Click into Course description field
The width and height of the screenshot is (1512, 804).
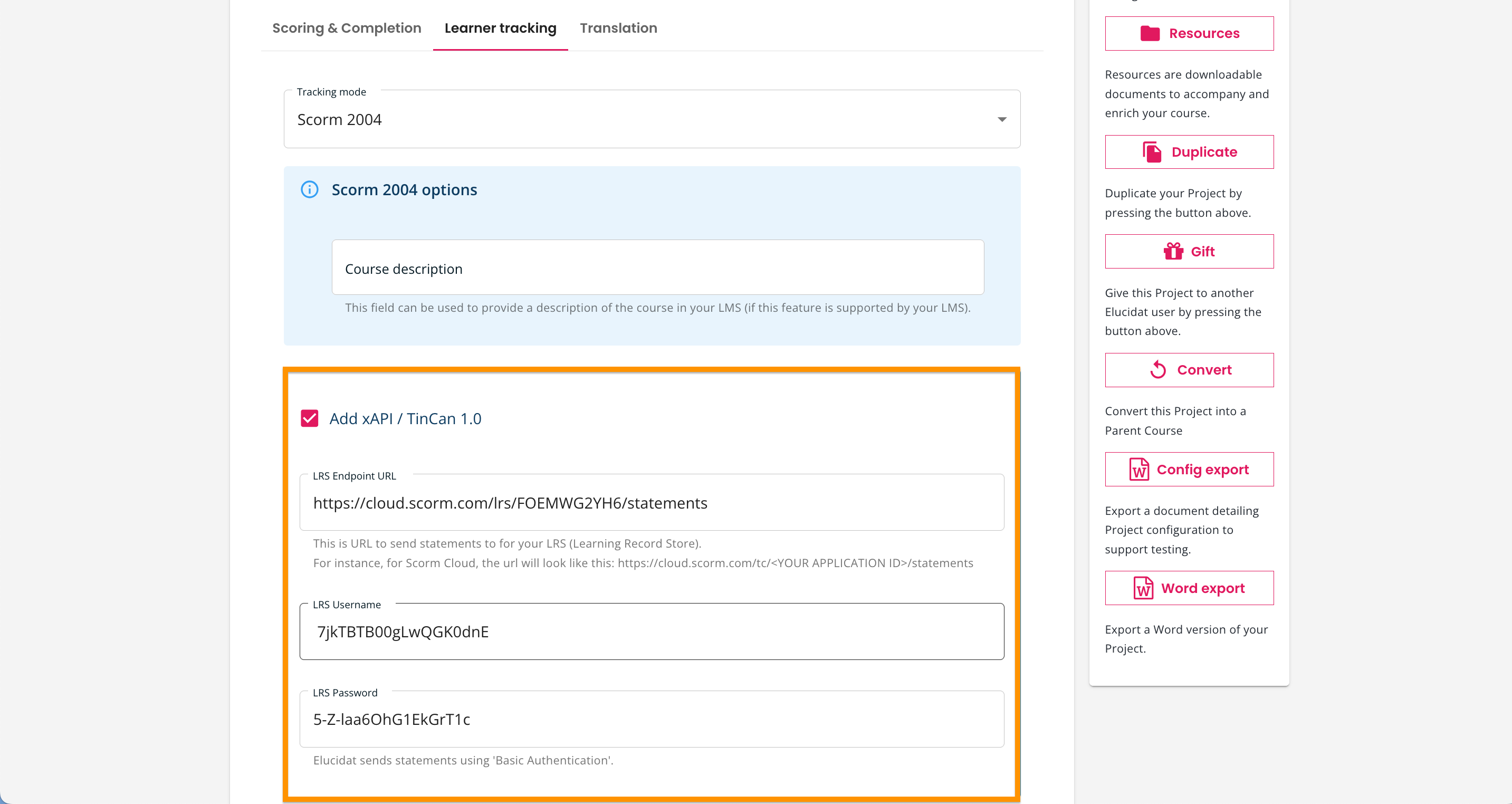click(657, 267)
